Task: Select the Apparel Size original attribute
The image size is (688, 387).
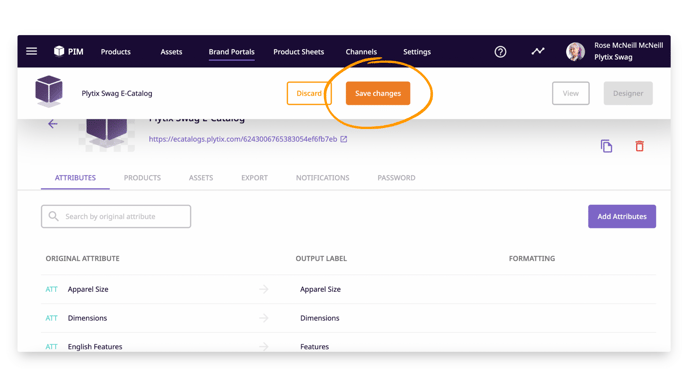Action: [x=88, y=289]
